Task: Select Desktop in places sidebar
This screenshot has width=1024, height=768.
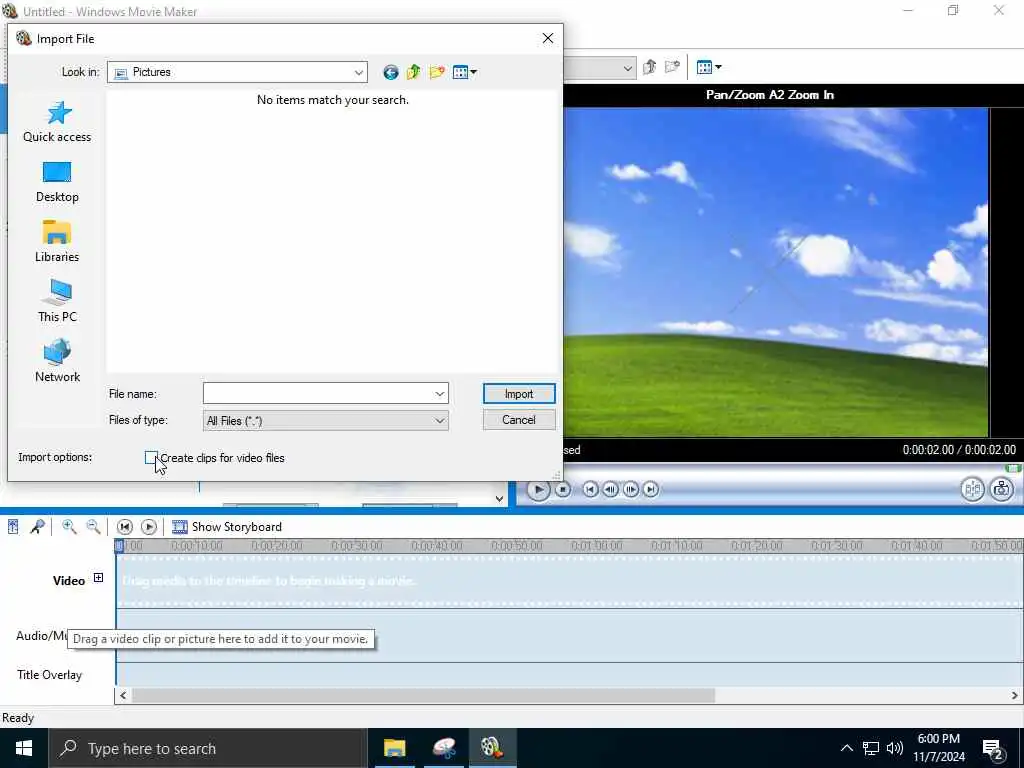Action: (x=57, y=182)
